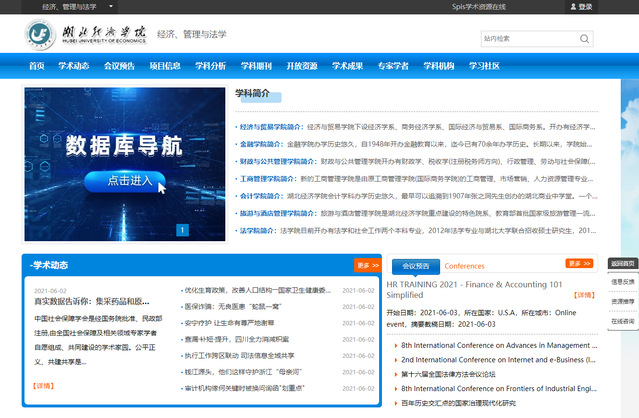Image resolution: width=639 pixels, height=418 pixels.
Task: Click slide indicator 1 on the banner
Action: point(183,230)
